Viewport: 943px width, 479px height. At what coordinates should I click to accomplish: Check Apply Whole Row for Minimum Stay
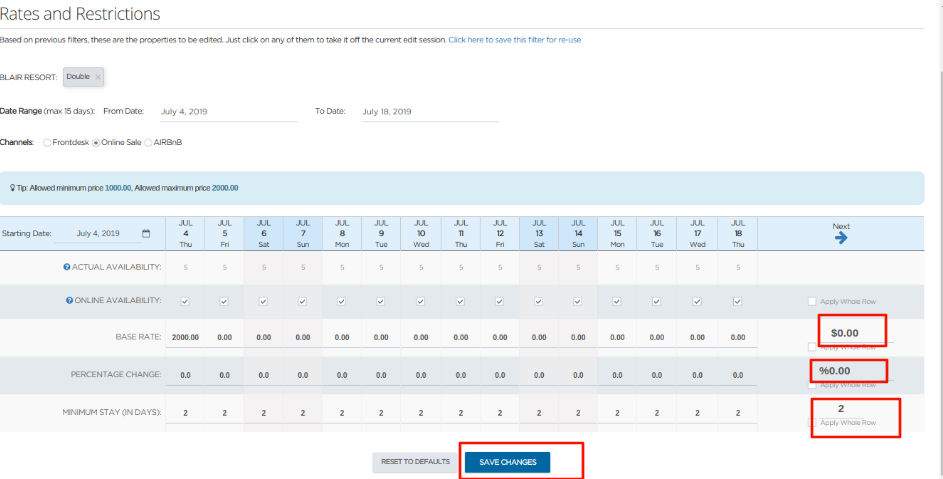(812, 422)
